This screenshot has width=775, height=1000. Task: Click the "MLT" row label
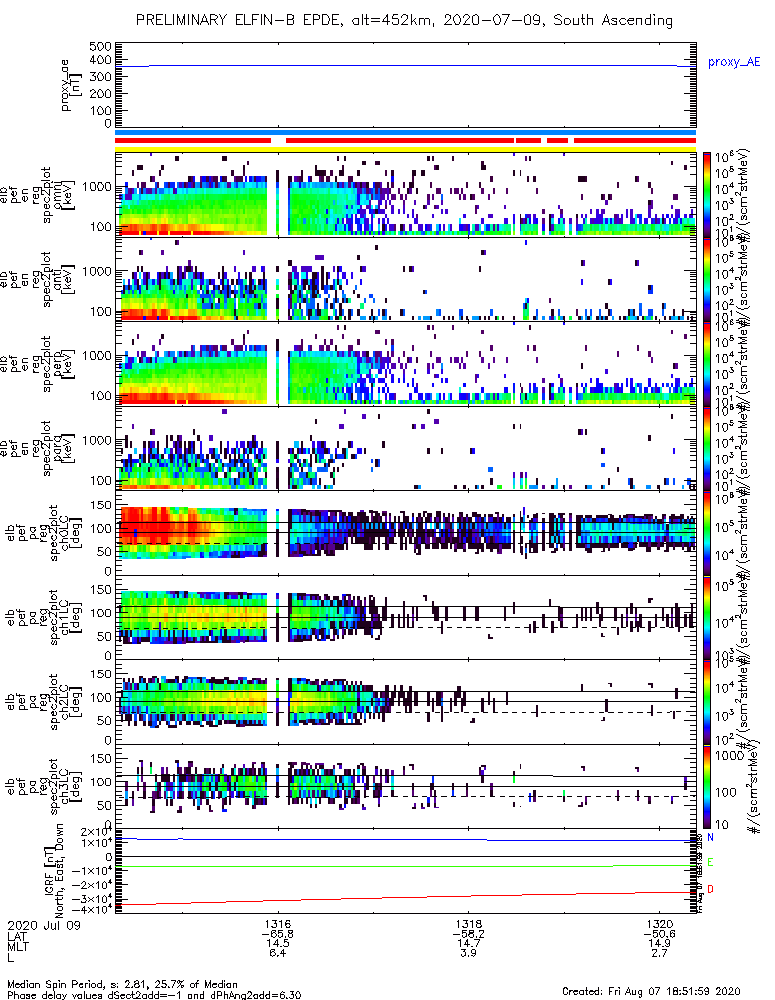[x=18, y=945]
